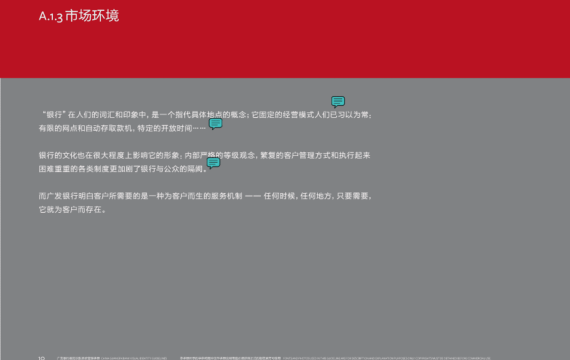The image size is (570, 360).
Task: Click the line starting with 困难重重的各类制度
Action: pyautogui.click(x=123, y=169)
